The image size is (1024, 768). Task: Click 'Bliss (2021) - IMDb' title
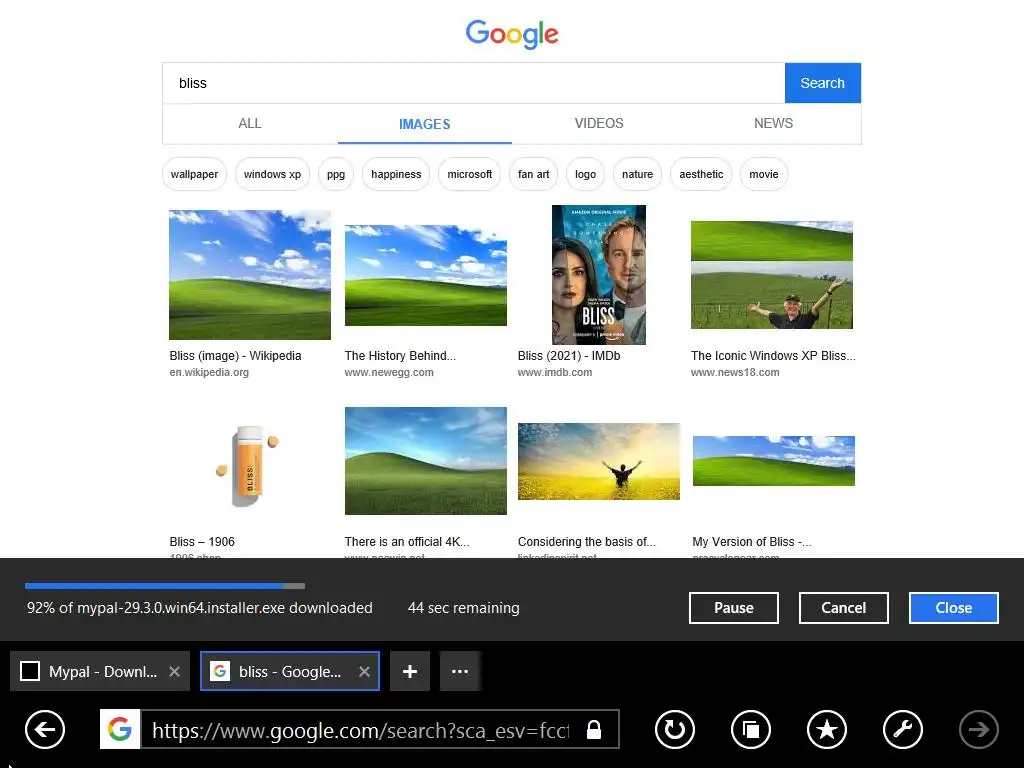tap(569, 356)
